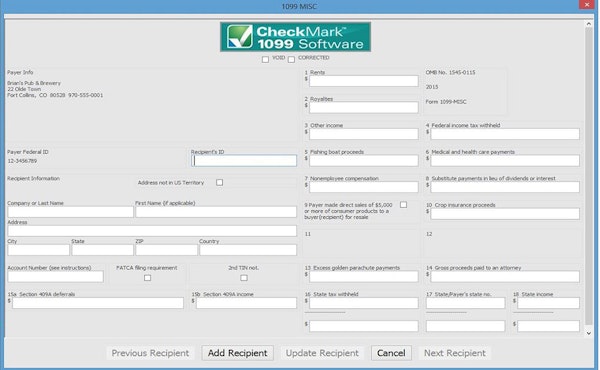The image size is (600, 370).
Task: Click the scrollbar up arrow
Action: tap(589, 24)
